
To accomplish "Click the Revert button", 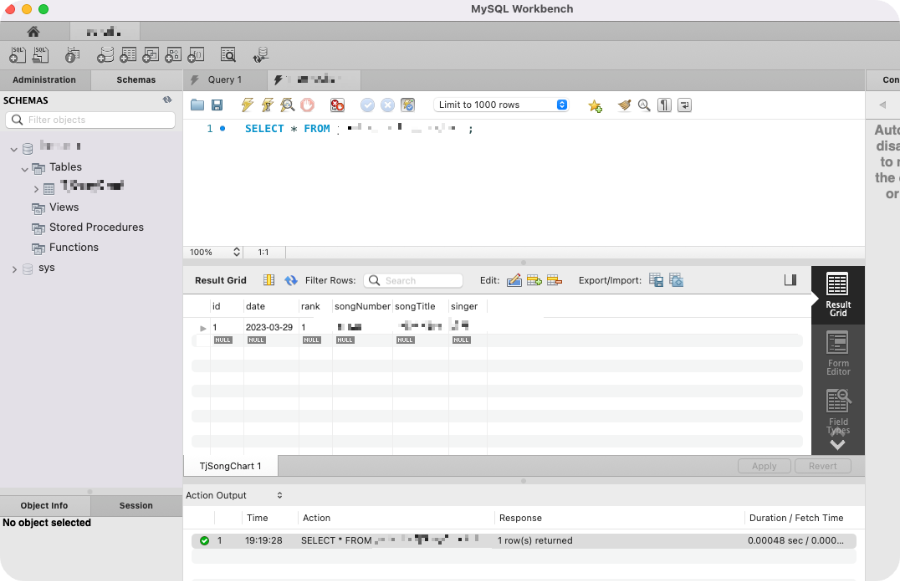I will tap(823, 466).
